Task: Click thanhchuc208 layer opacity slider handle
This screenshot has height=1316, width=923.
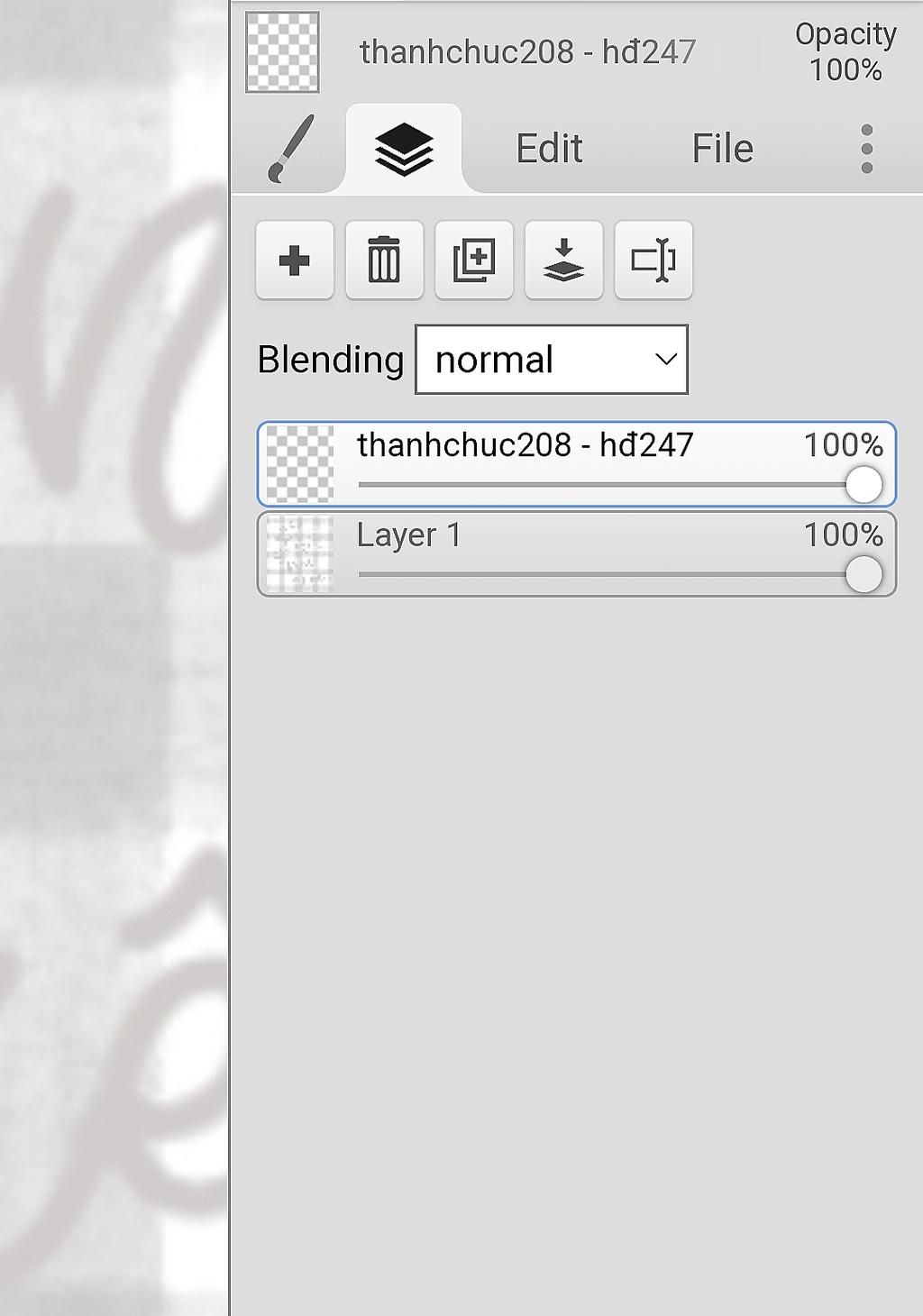Action: pyautogui.click(x=864, y=485)
